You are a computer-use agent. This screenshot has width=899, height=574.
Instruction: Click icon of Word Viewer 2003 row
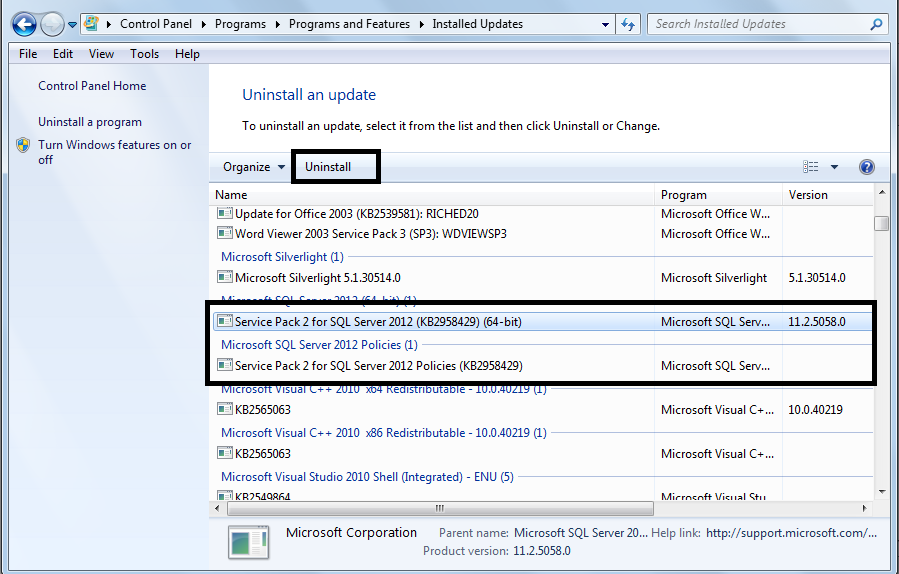click(x=225, y=233)
